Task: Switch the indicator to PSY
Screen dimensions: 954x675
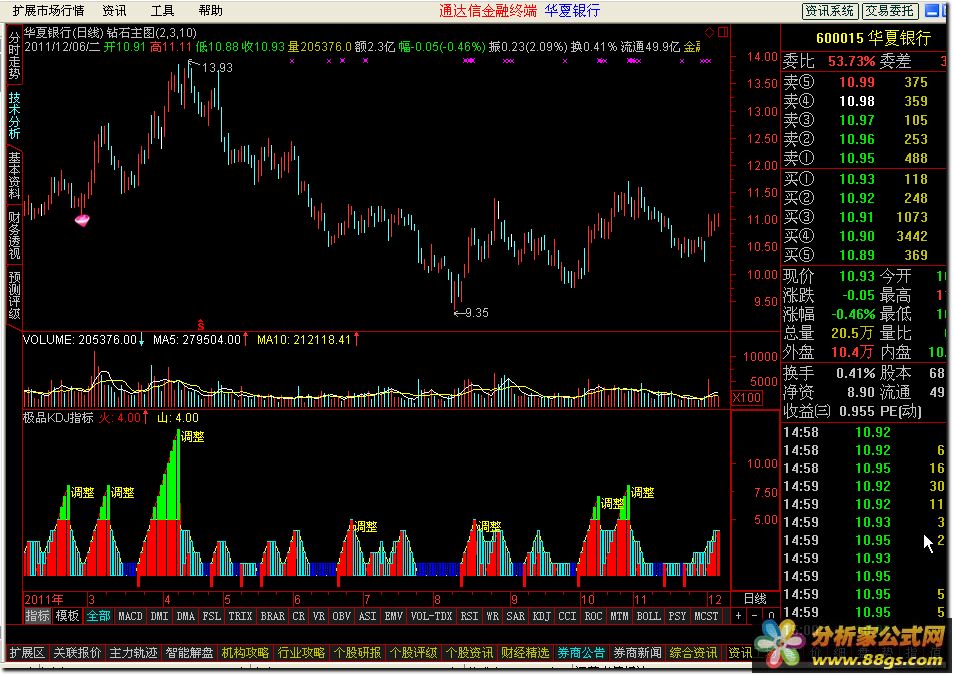Action: [677, 616]
